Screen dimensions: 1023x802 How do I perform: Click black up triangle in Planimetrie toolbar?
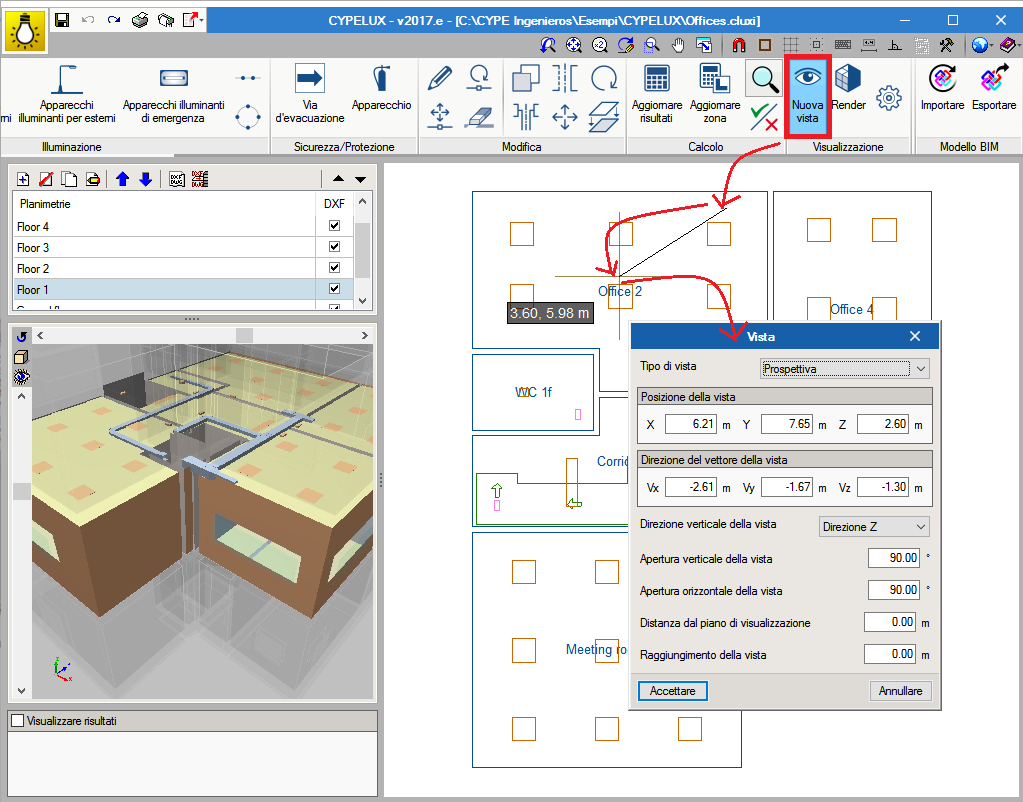point(338,179)
